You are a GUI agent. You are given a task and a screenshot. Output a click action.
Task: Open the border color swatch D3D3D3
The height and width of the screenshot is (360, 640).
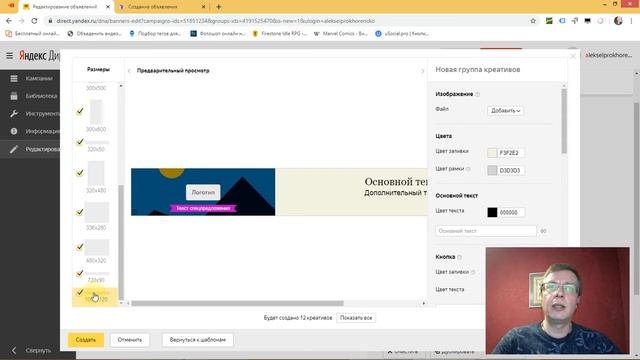(x=492, y=170)
